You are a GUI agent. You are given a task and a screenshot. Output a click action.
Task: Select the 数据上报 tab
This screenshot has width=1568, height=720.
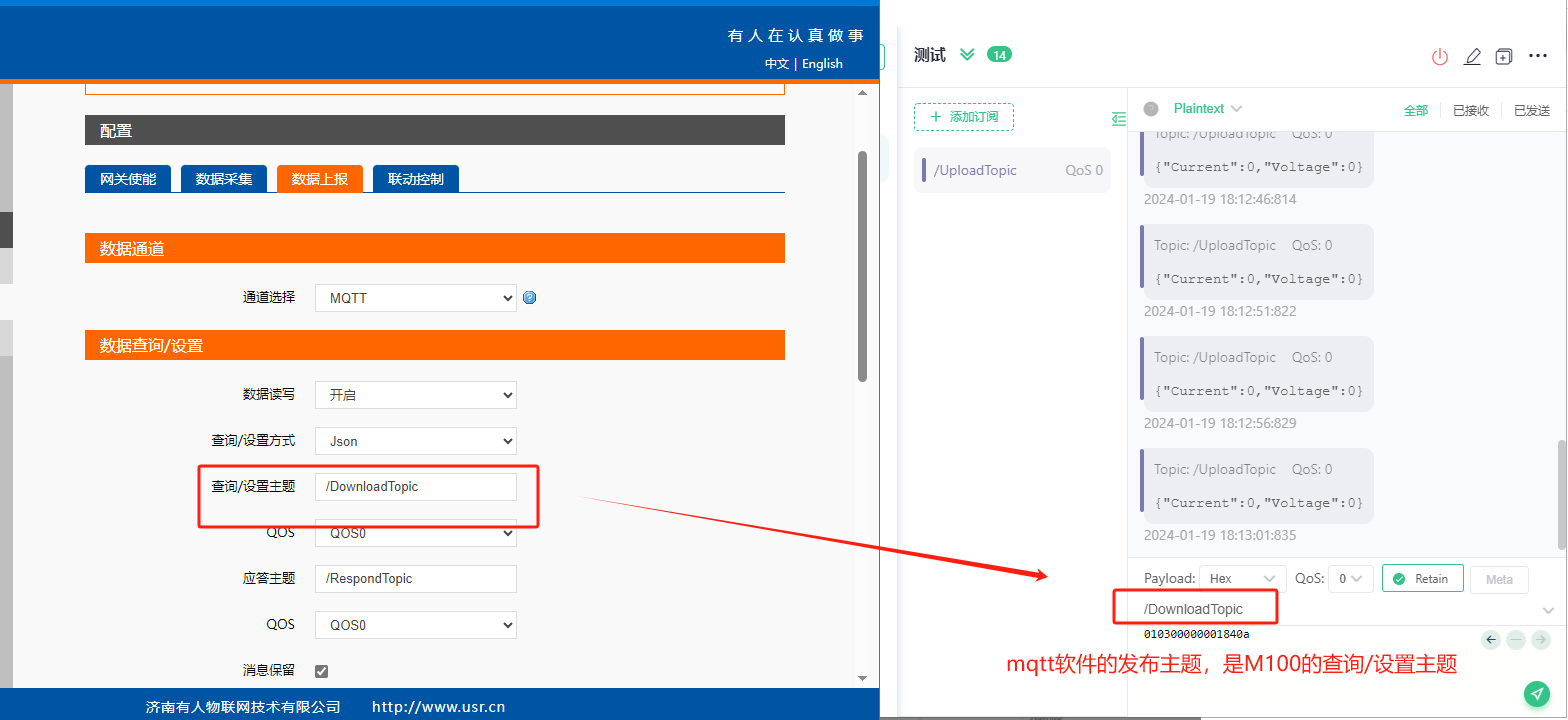[x=320, y=179]
